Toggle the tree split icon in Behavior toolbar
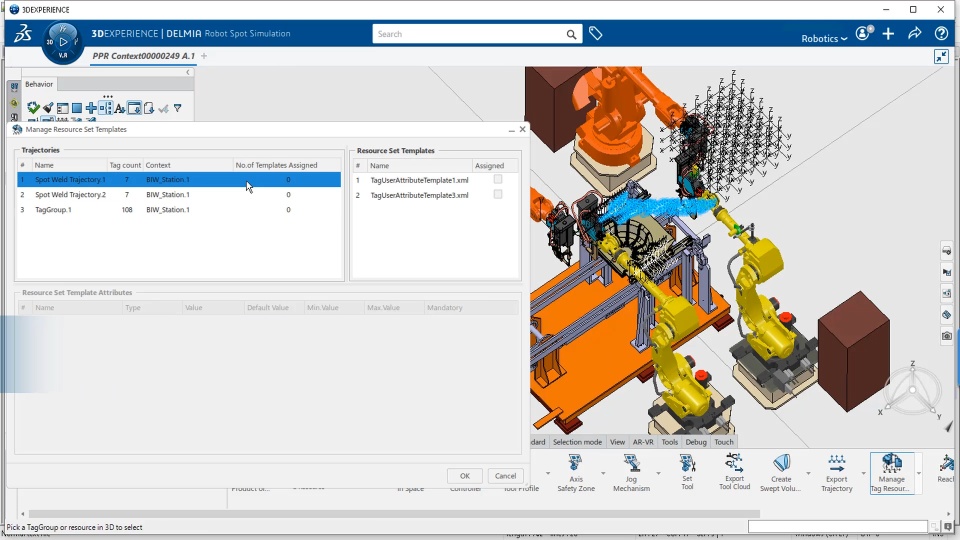Screen dimensions: 960x540 coord(105,108)
